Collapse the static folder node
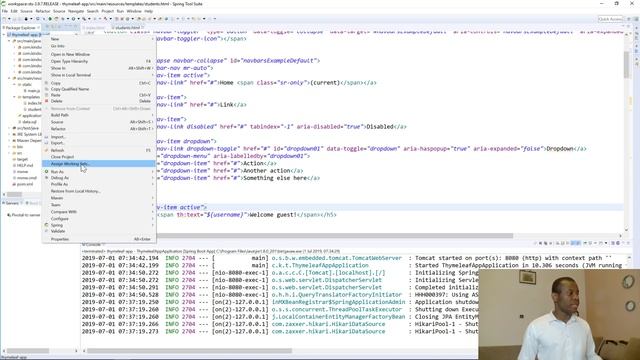This screenshot has height=360, width=640. click(14, 84)
